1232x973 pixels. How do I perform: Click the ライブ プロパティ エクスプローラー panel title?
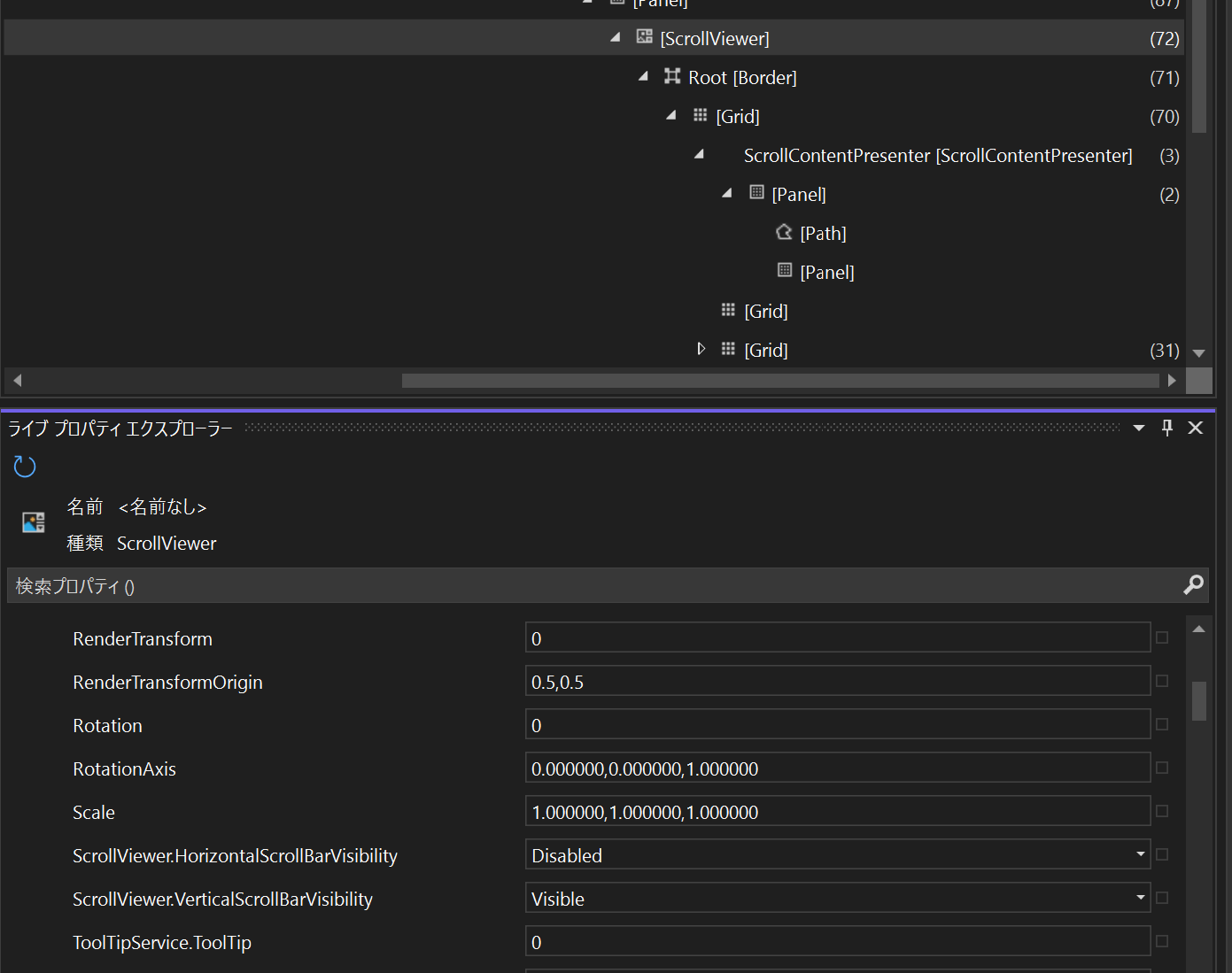(120, 429)
